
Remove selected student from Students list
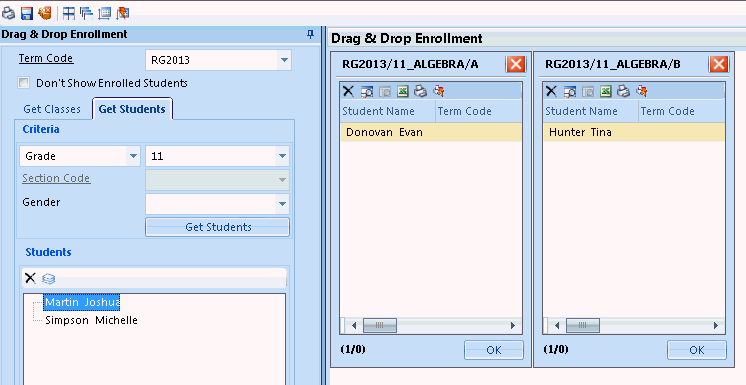[30, 278]
